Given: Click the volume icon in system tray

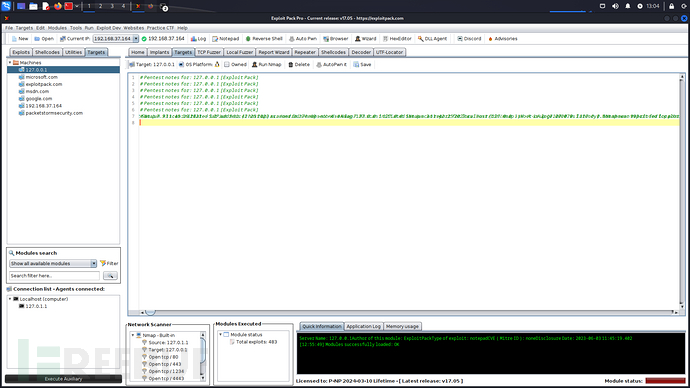Looking at the screenshot, I should coord(615,6).
